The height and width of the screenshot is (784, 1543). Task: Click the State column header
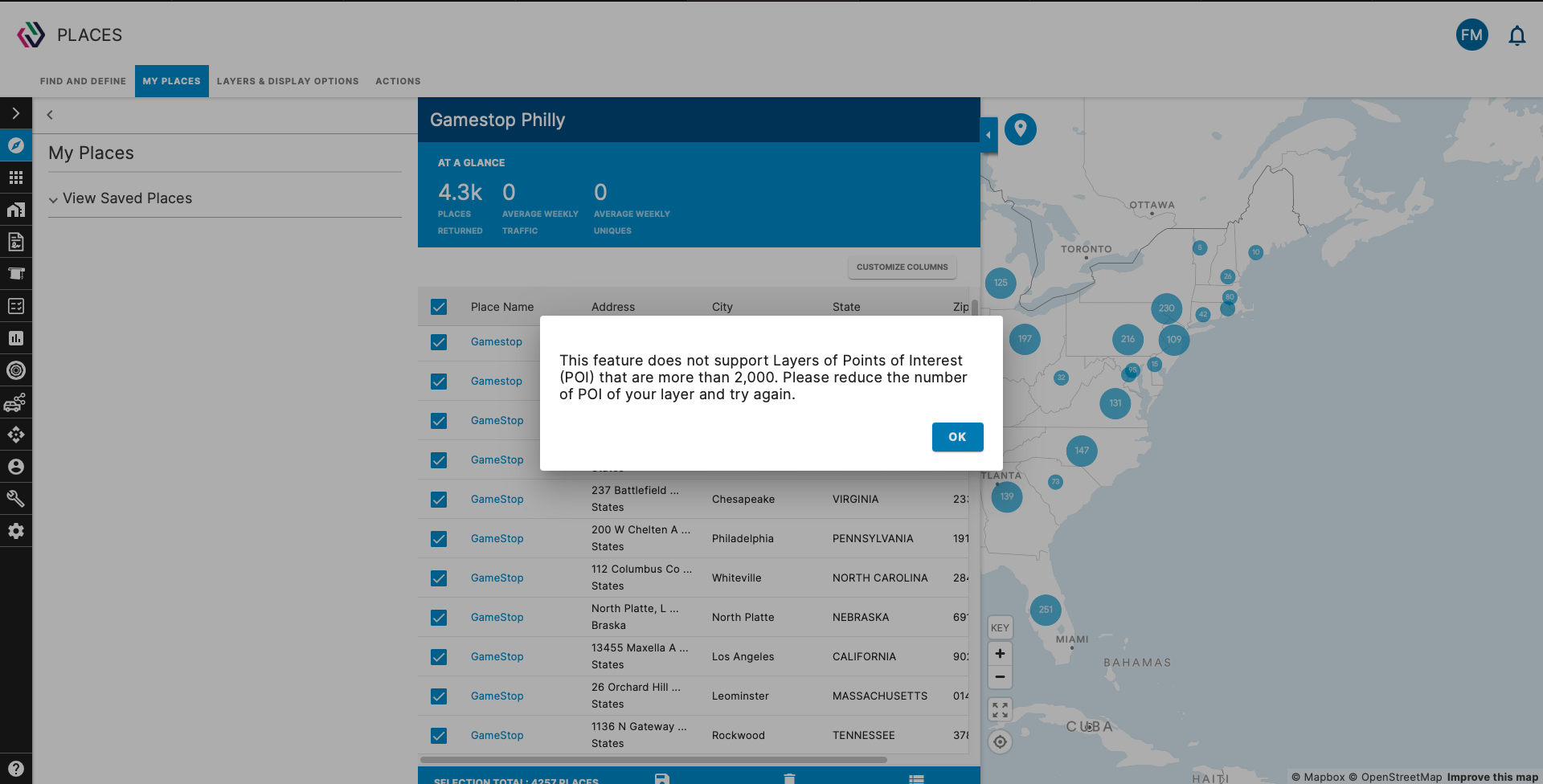tap(846, 307)
